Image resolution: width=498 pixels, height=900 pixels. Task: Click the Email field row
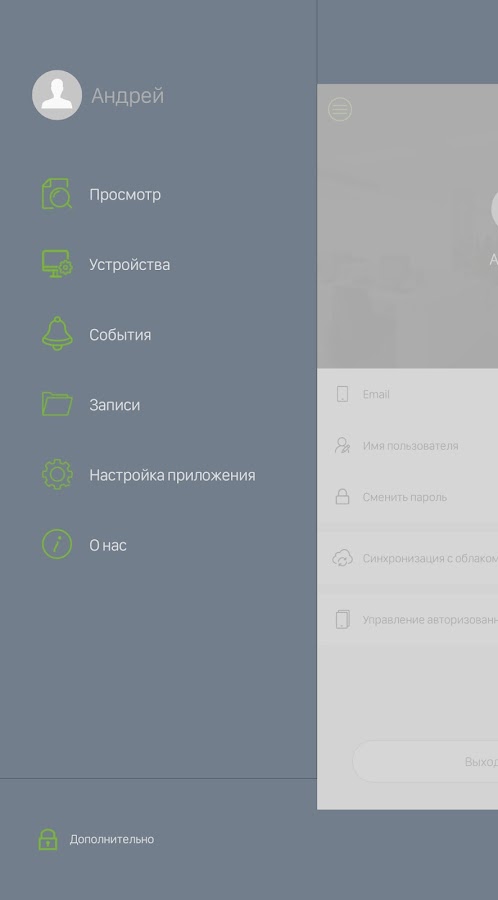point(407,394)
